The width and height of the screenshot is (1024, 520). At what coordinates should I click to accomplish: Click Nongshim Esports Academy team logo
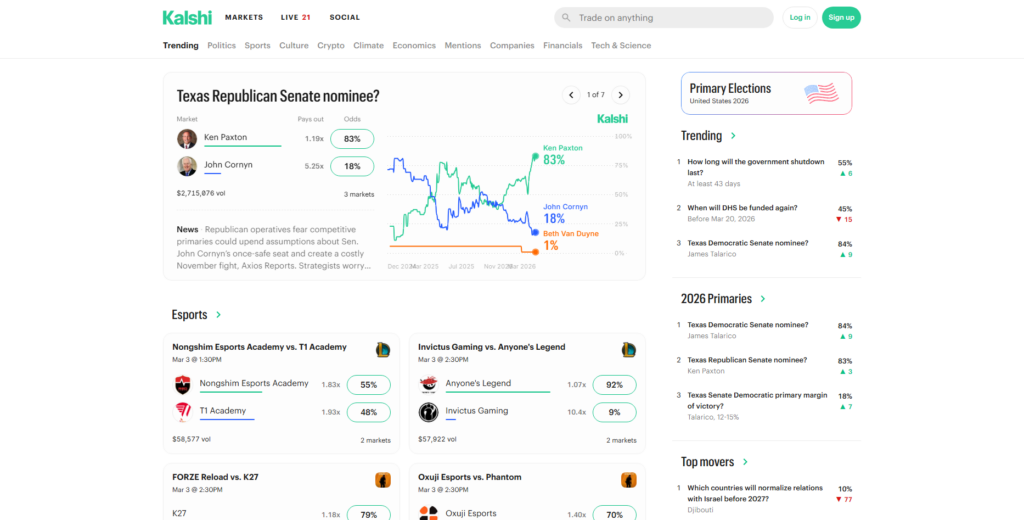[x=182, y=385]
